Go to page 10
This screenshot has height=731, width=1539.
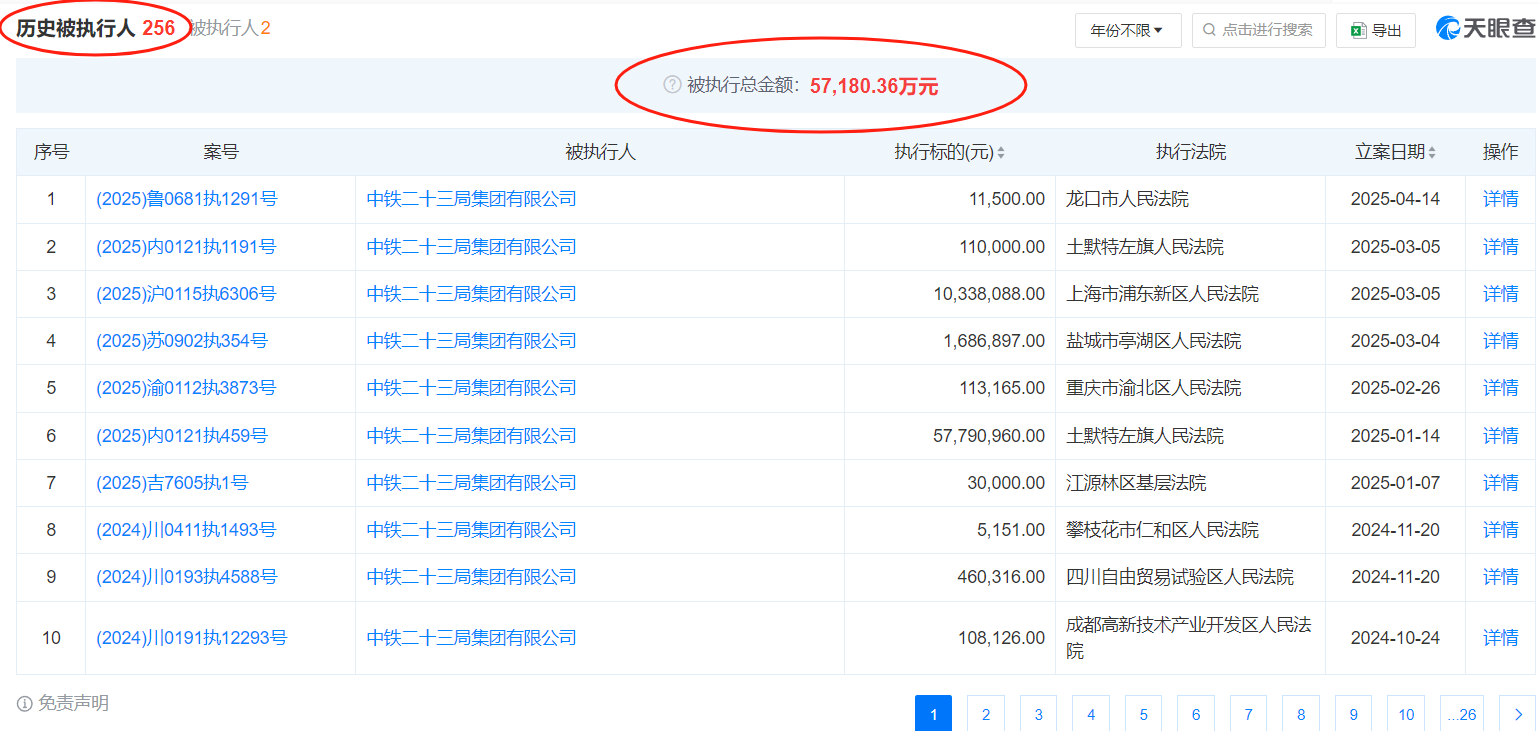pyautogui.click(x=1406, y=714)
